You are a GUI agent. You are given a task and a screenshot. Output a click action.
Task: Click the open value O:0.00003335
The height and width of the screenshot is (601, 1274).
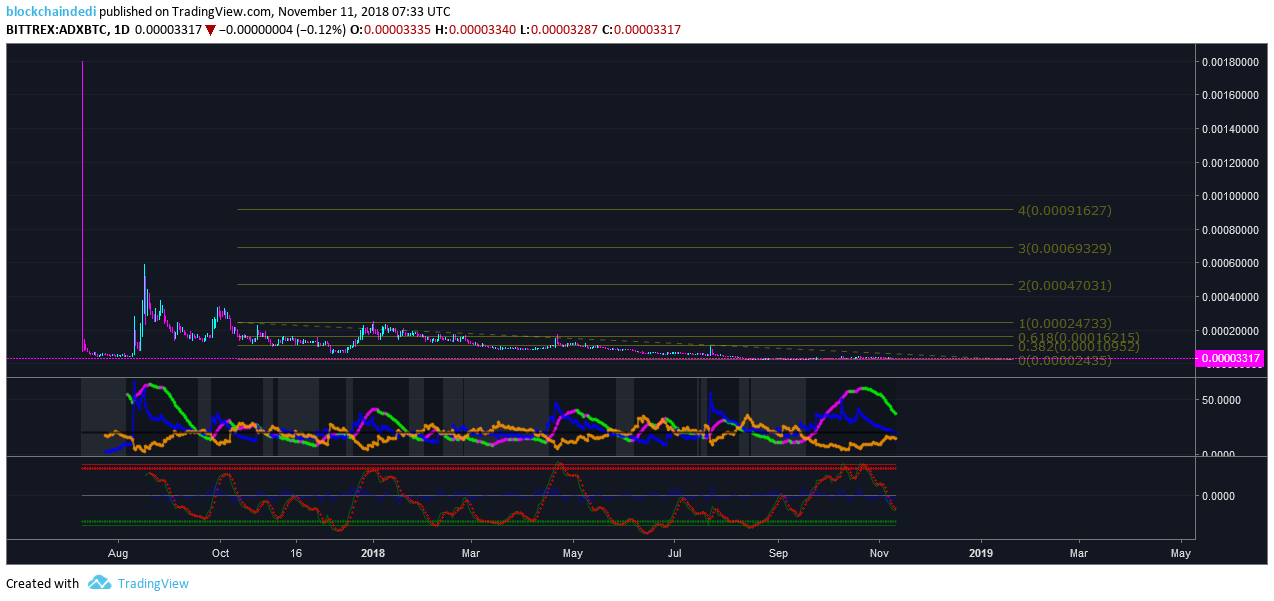[x=391, y=30]
